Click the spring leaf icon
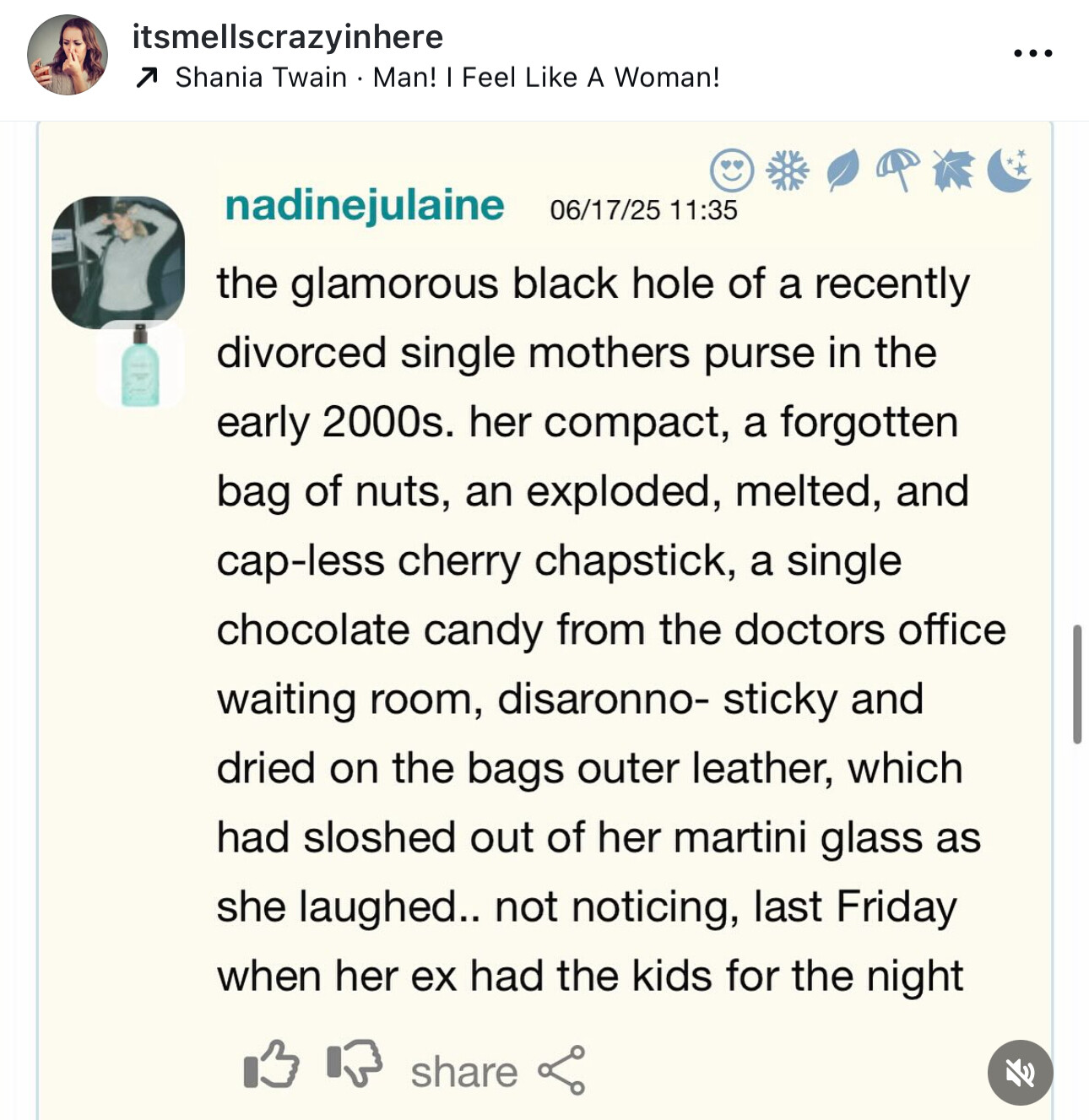This screenshot has width=1089, height=1120. point(842,170)
